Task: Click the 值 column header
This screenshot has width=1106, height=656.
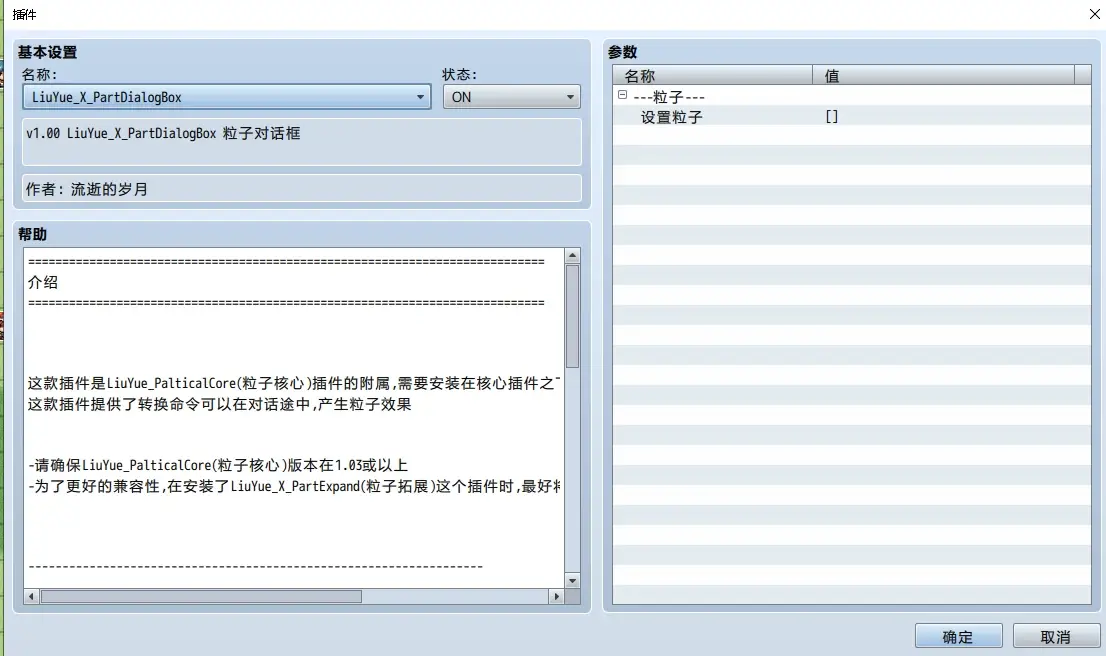Action: (943, 75)
